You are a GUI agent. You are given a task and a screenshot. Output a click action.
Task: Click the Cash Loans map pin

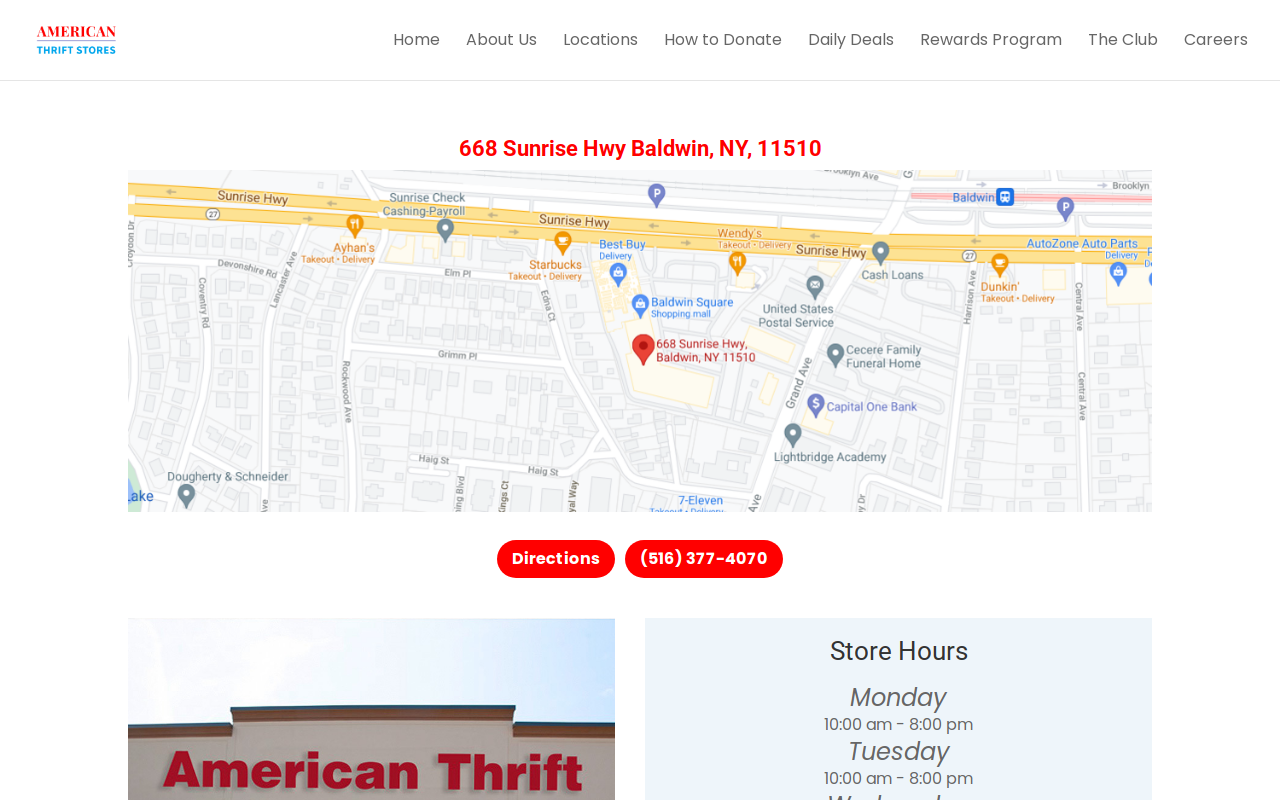tap(880, 253)
